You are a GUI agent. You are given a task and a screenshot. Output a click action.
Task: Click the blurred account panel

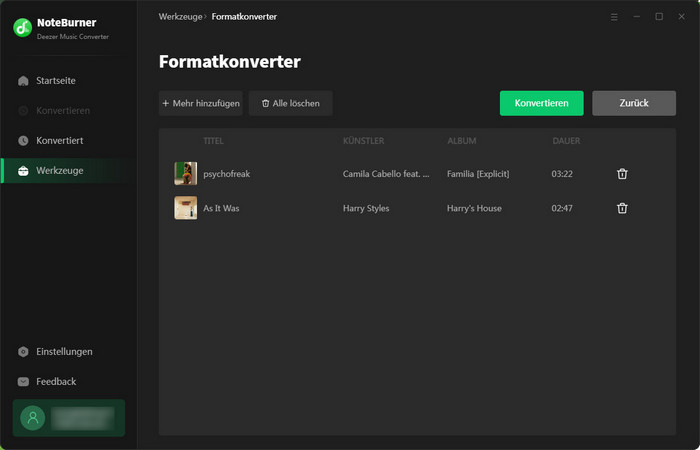pyautogui.click(x=69, y=418)
